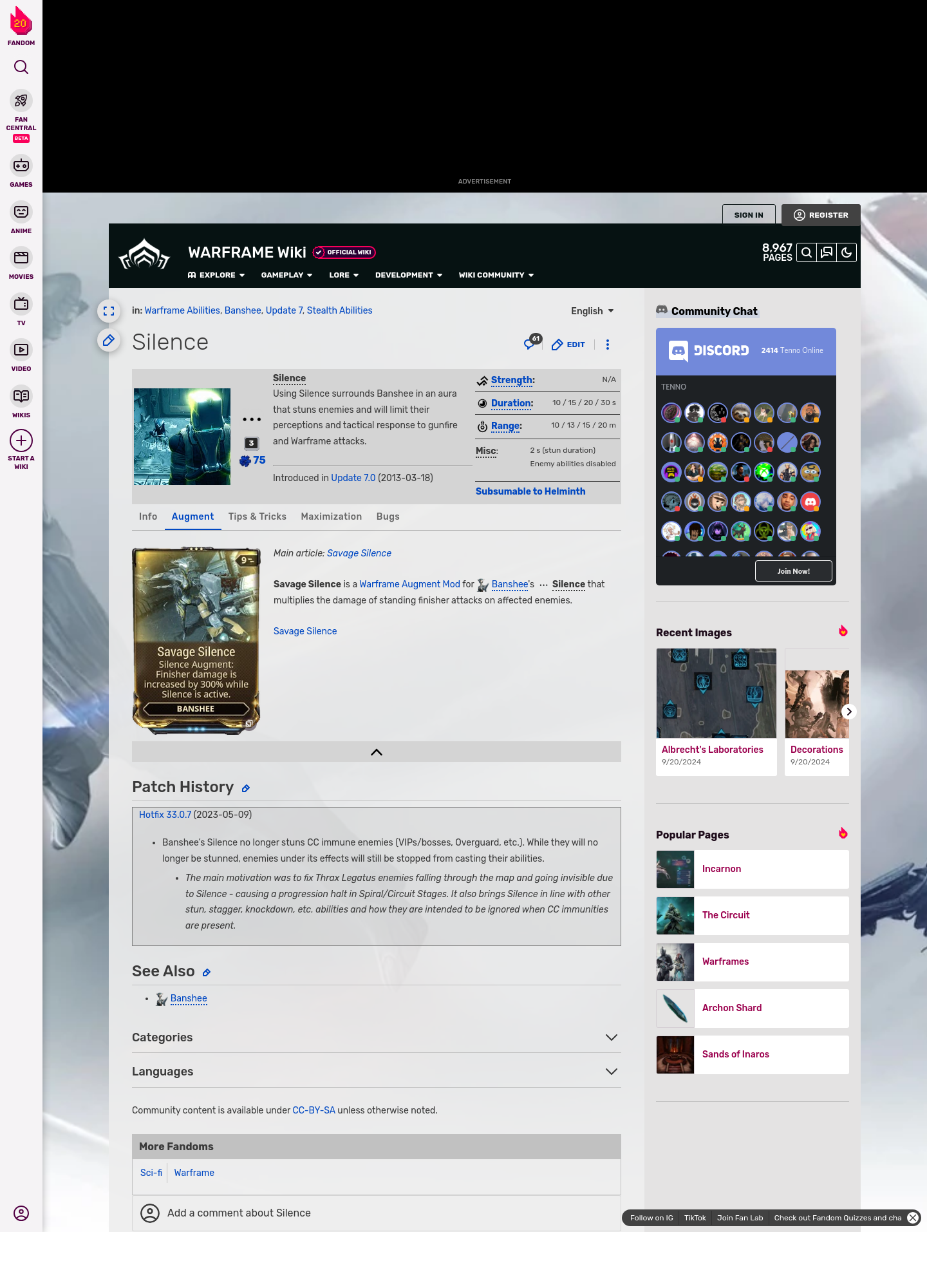Click Join Fan Lab in bottom bar
Screen dimensions: 927x1288
740,1218
